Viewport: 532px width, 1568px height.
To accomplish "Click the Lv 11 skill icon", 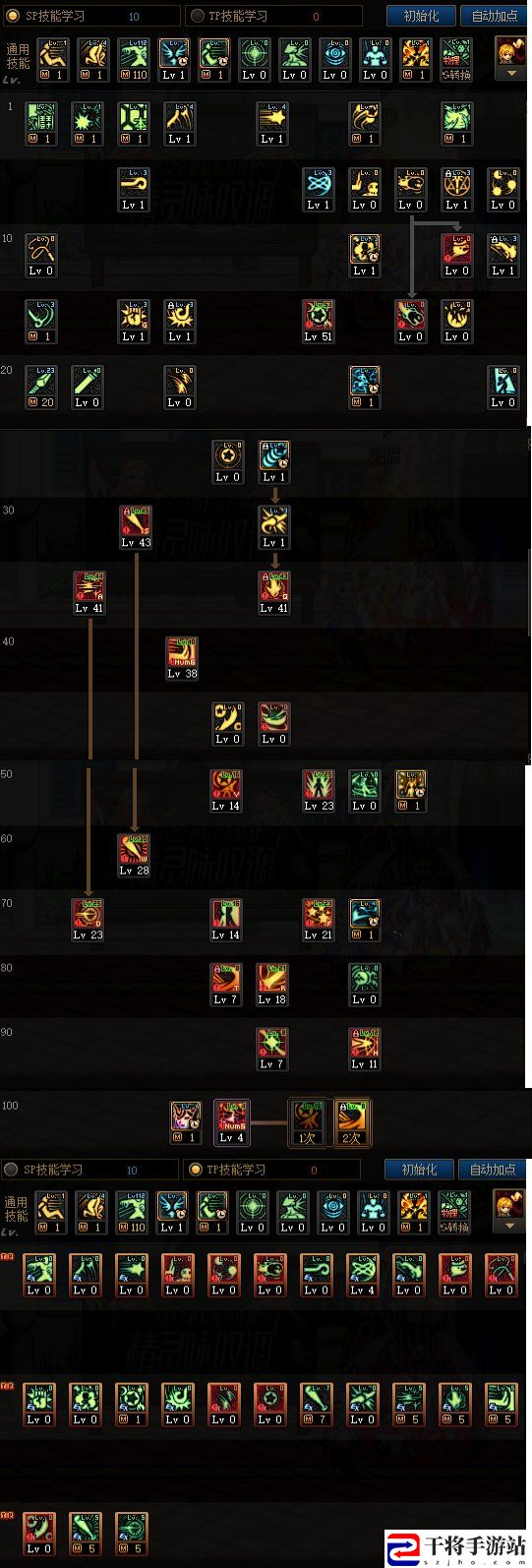I will pos(365,1050).
